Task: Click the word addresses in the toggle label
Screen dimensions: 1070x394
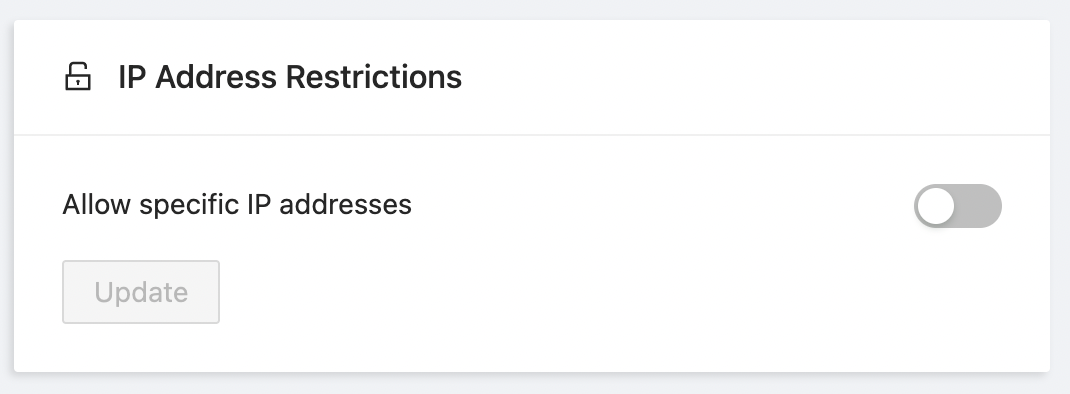Action: point(345,204)
